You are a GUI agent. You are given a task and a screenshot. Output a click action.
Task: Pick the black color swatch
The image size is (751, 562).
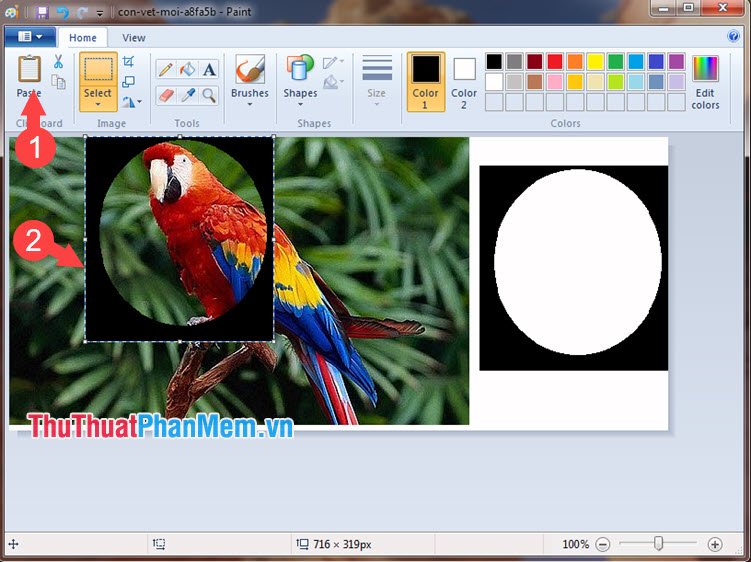(x=494, y=61)
